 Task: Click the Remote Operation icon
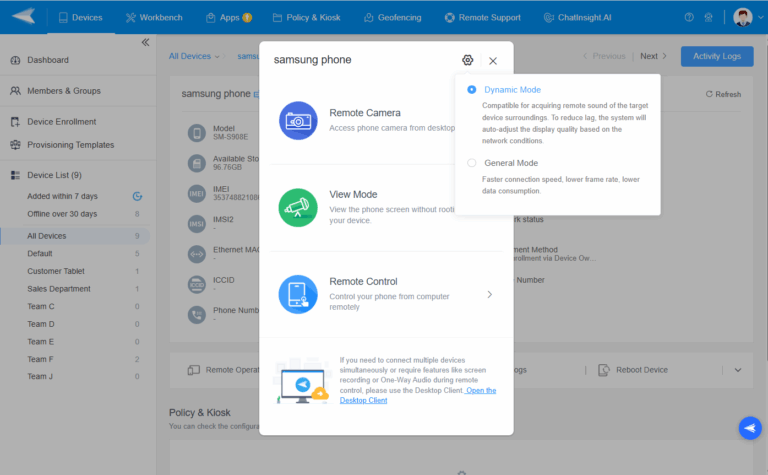coord(193,370)
